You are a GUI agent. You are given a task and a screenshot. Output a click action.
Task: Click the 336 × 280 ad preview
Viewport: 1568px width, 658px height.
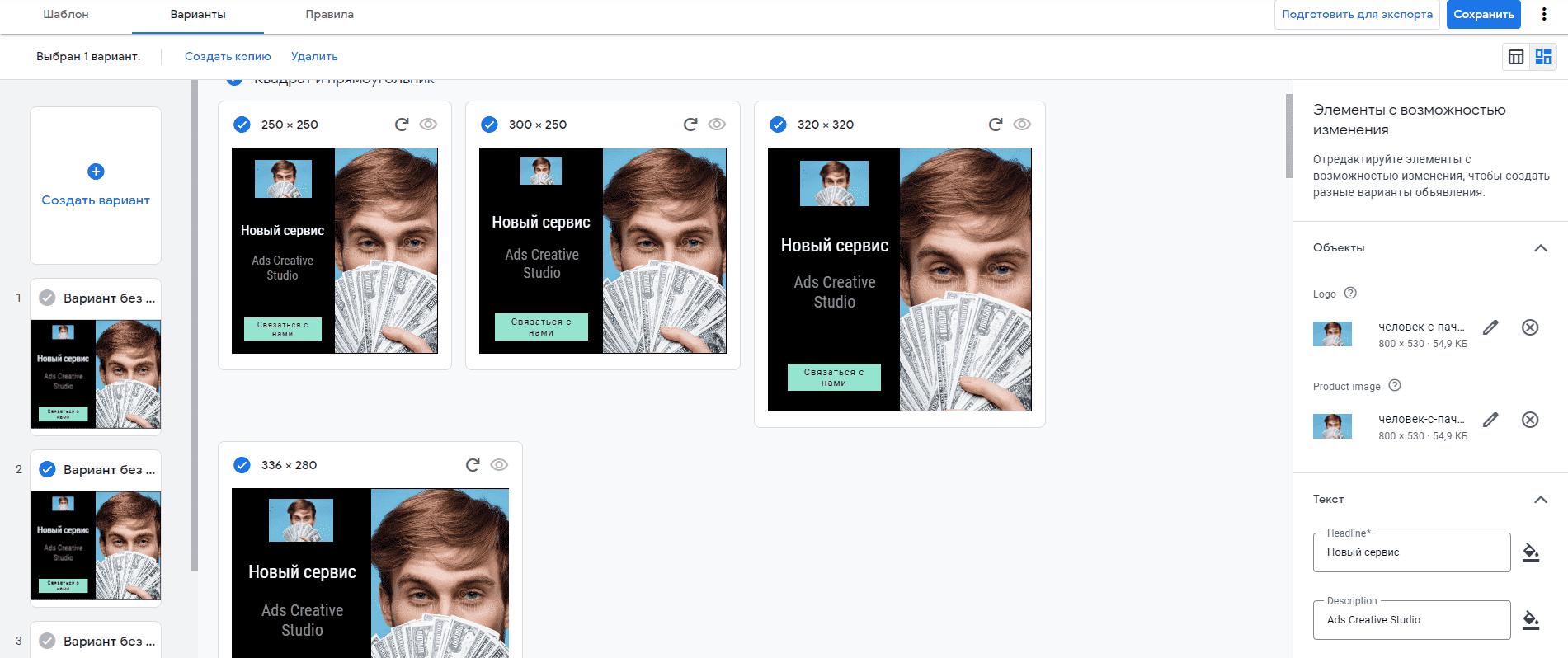click(x=370, y=573)
